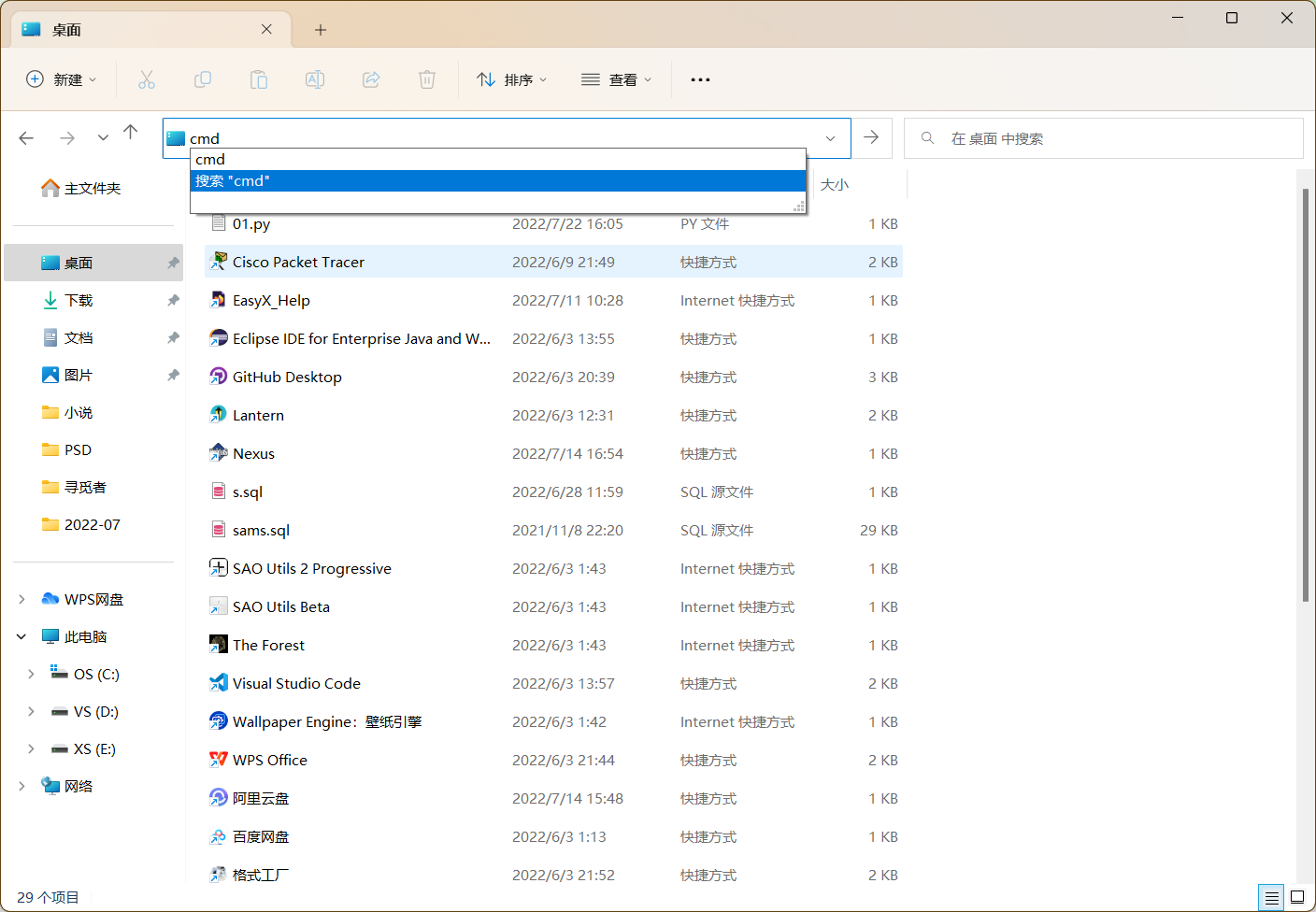Open the 排序 (Sort) dropdown
Screen dimensions: 1316x912
coord(512,79)
